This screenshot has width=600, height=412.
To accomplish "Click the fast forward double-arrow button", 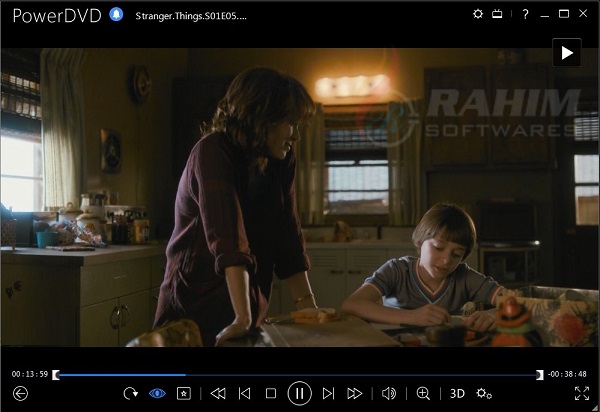I will pos(355,394).
